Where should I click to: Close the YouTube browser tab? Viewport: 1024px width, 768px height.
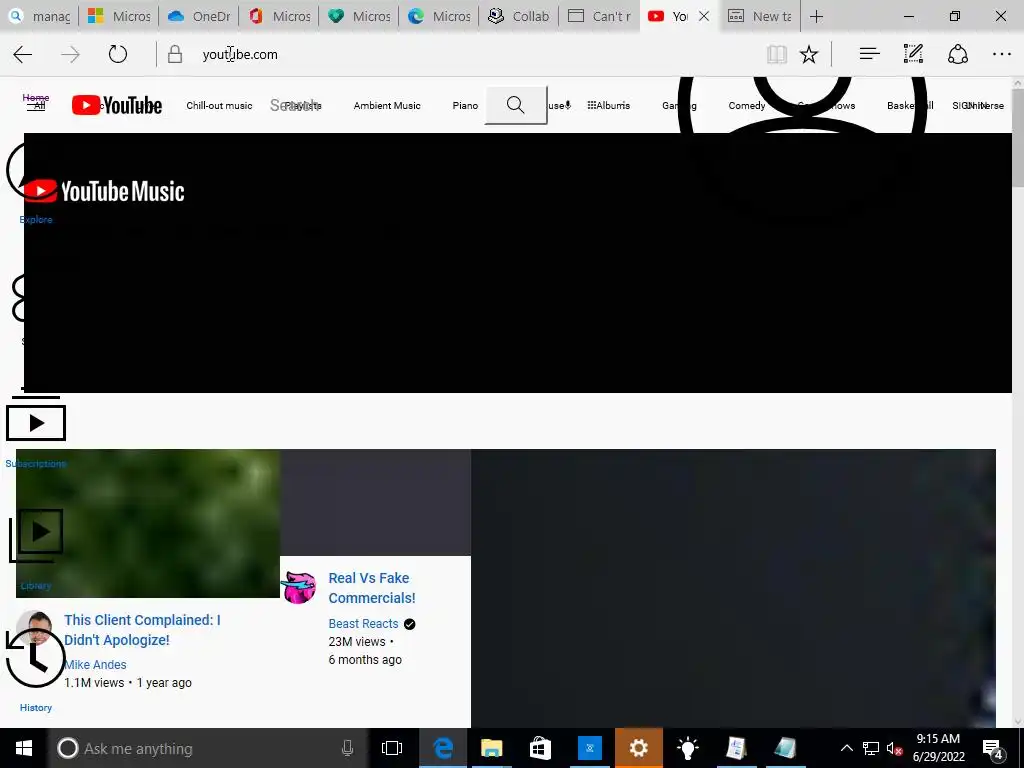click(x=703, y=16)
